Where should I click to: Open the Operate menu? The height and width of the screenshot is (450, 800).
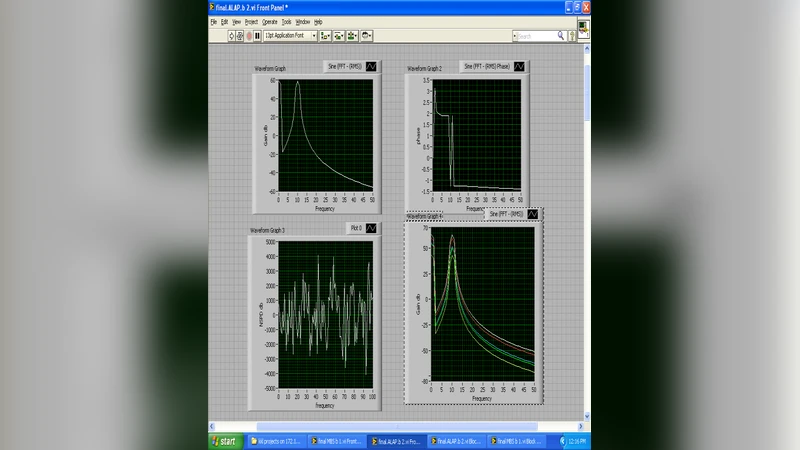pos(270,21)
